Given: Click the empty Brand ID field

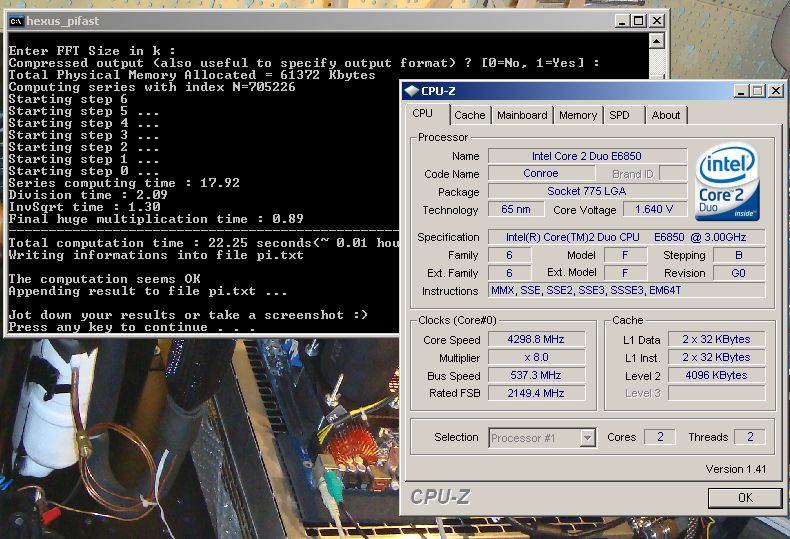Looking at the screenshot, I should pos(673,173).
